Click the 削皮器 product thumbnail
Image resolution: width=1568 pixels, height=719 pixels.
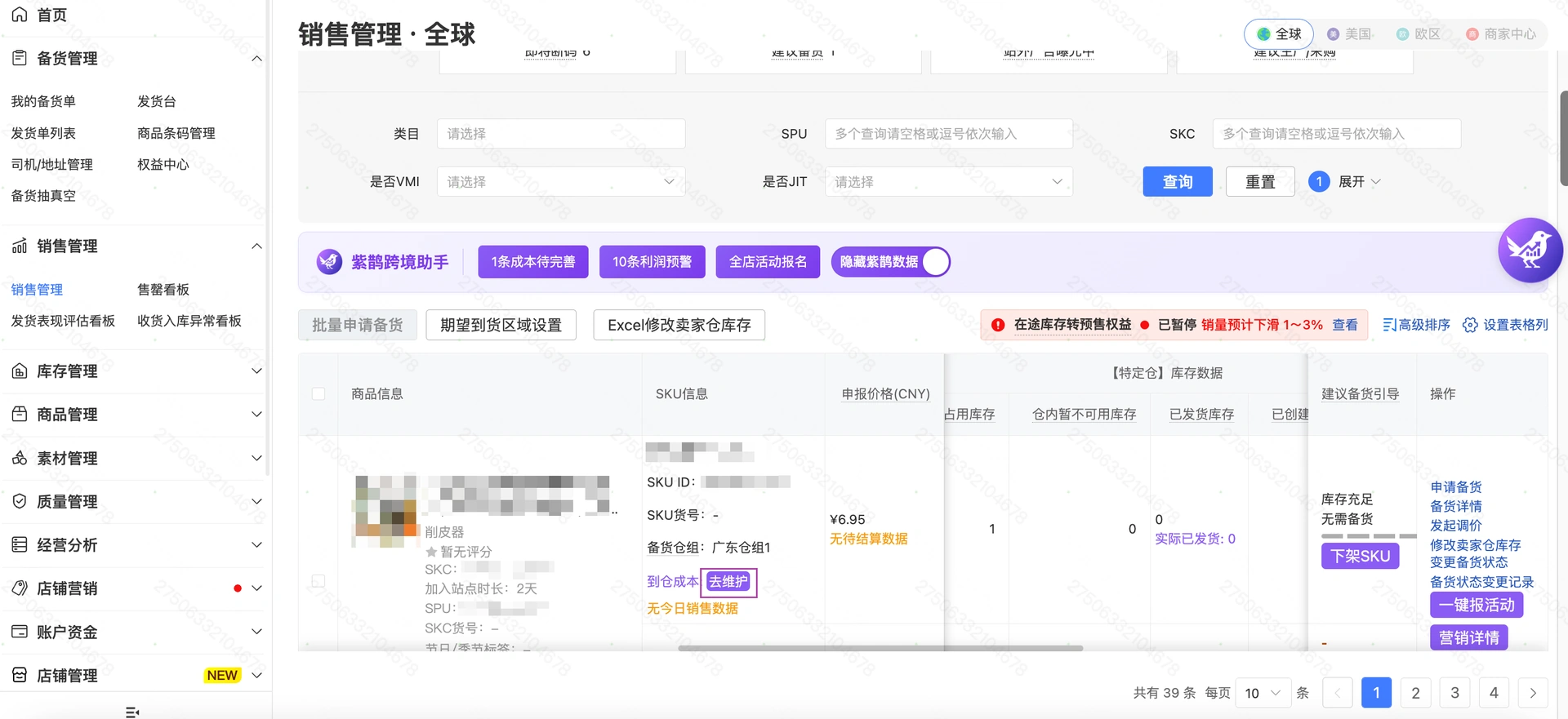(385, 511)
